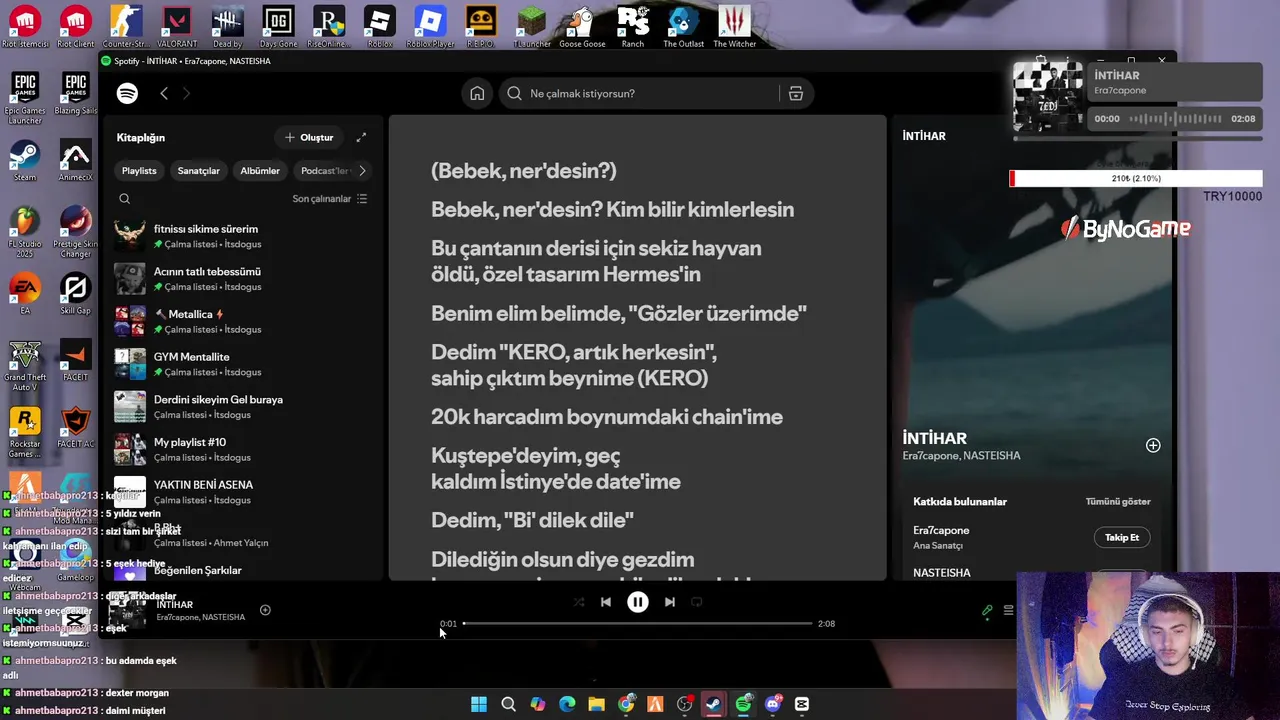Click lyric line '20k harcadım boynumdaki chain'ime'
The width and height of the screenshot is (1280, 720).
[x=607, y=417]
